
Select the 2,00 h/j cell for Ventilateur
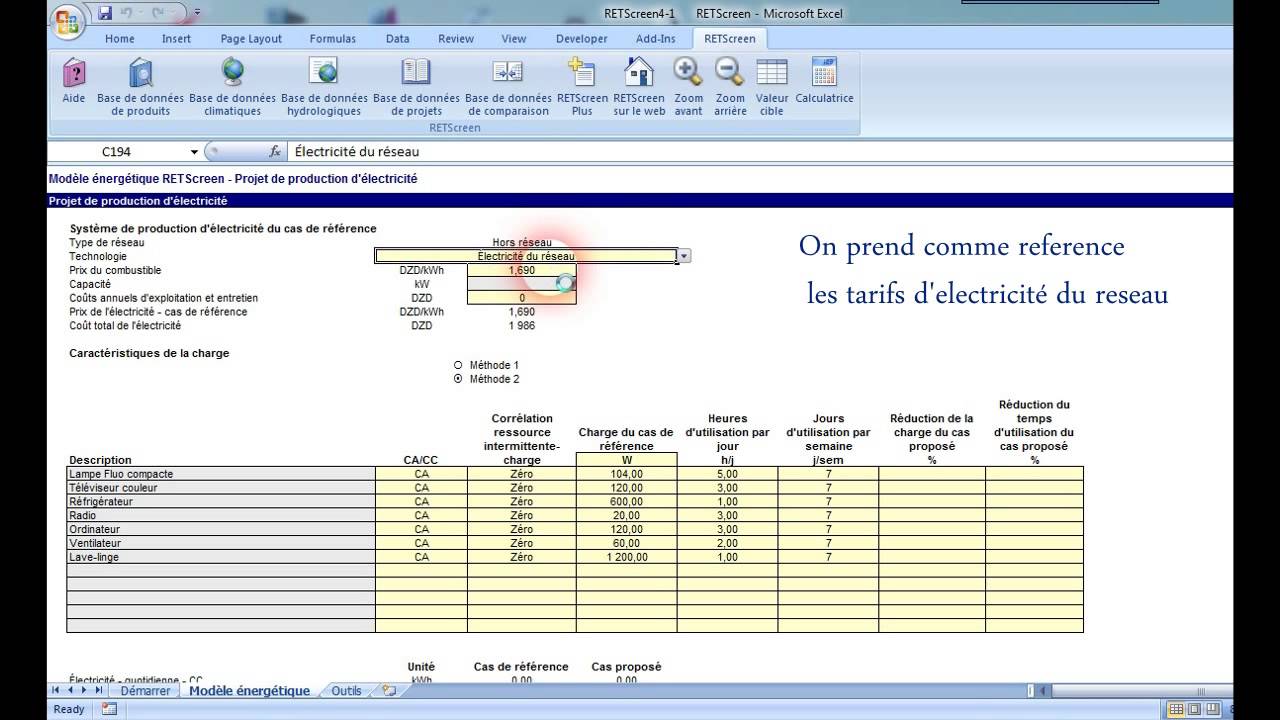(x=727, y=543)
